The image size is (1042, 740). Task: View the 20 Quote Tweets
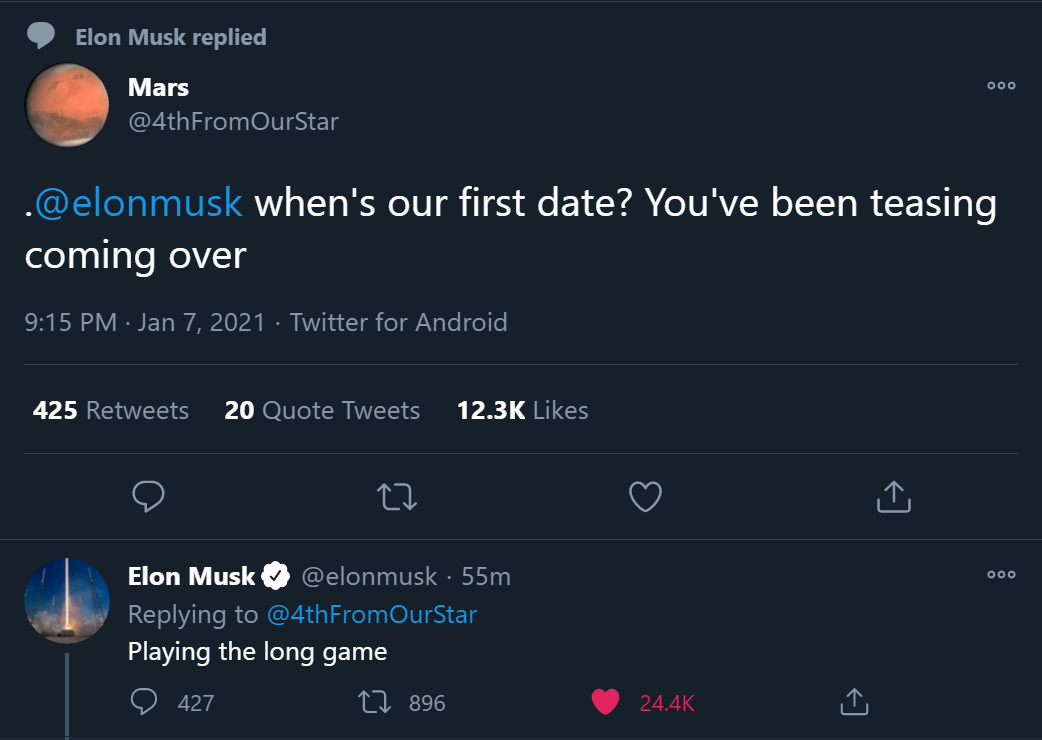point(322,410)
